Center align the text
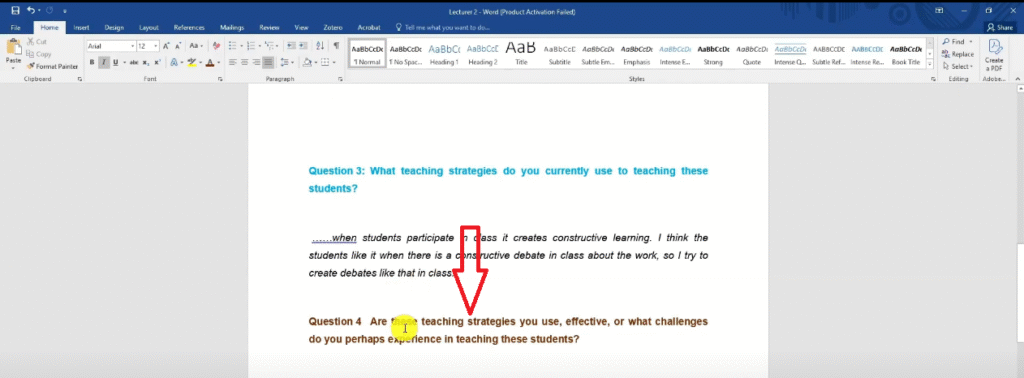The width and height of the screenshot is (1024, 378). [x=244, y=63]
